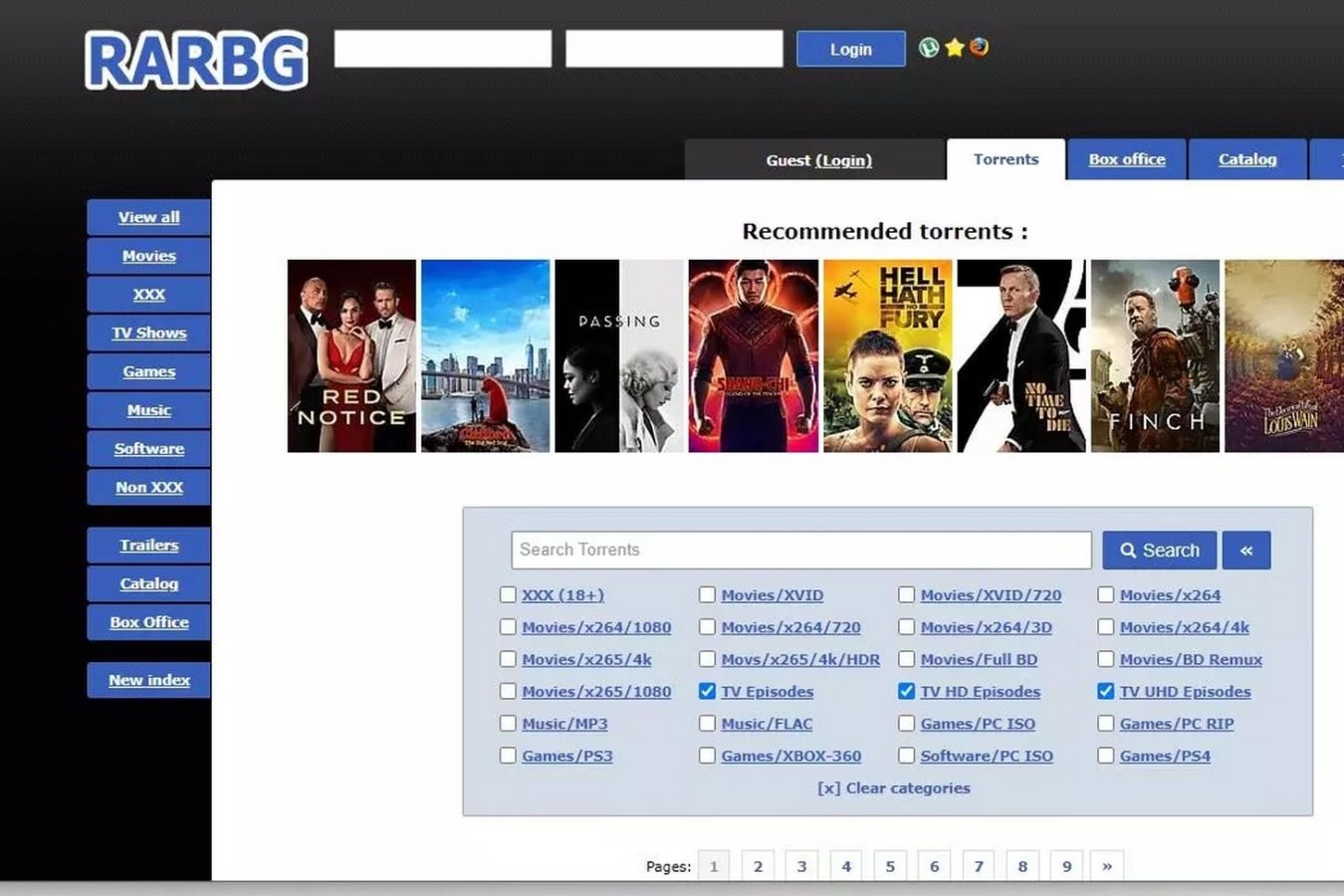Viewport: 1344px width, 896px height.
Task: Click the Games/XBOX-360 link
Action: click(791, 756)
